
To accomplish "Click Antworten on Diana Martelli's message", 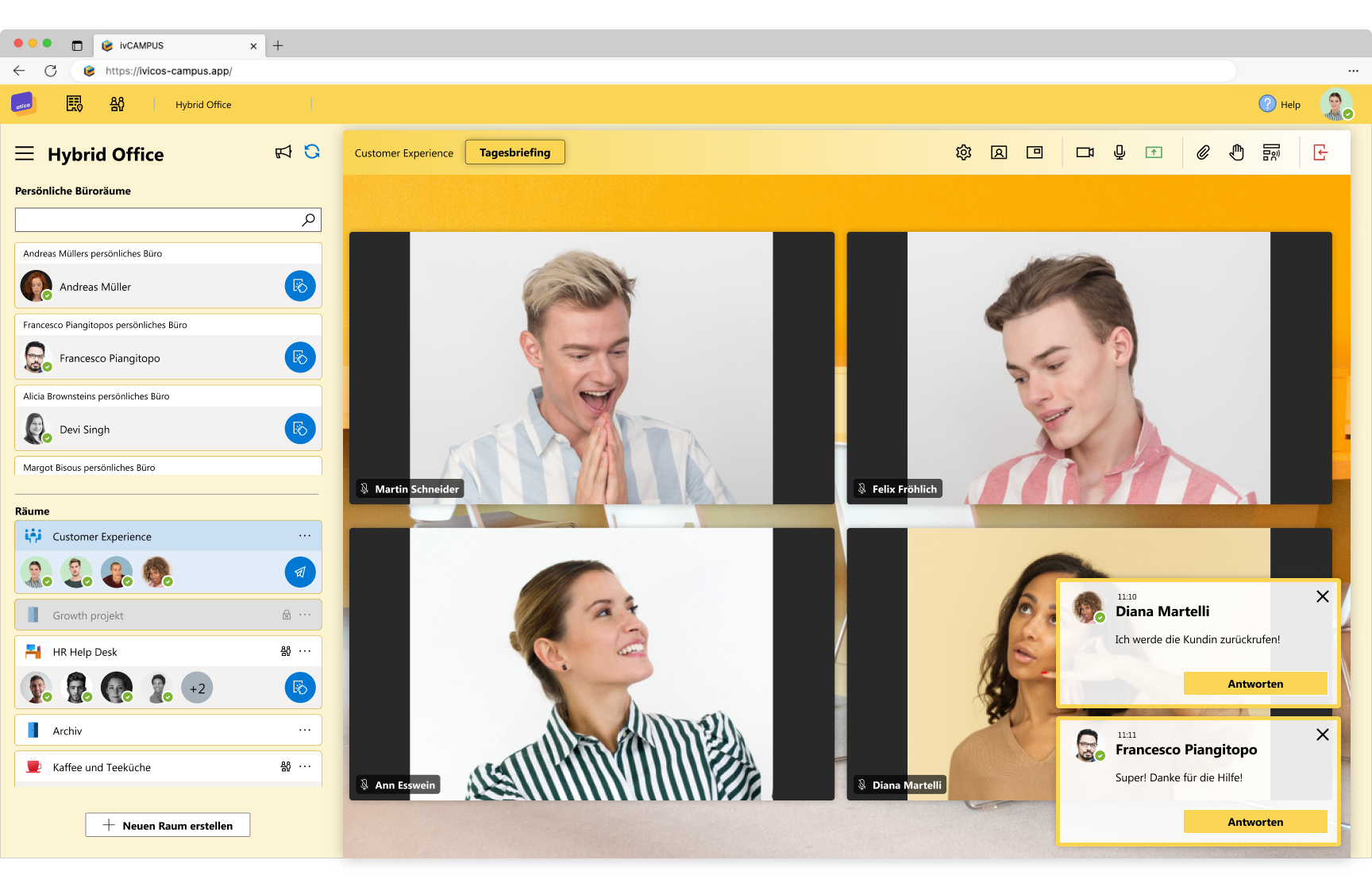I will (1254, 683).
